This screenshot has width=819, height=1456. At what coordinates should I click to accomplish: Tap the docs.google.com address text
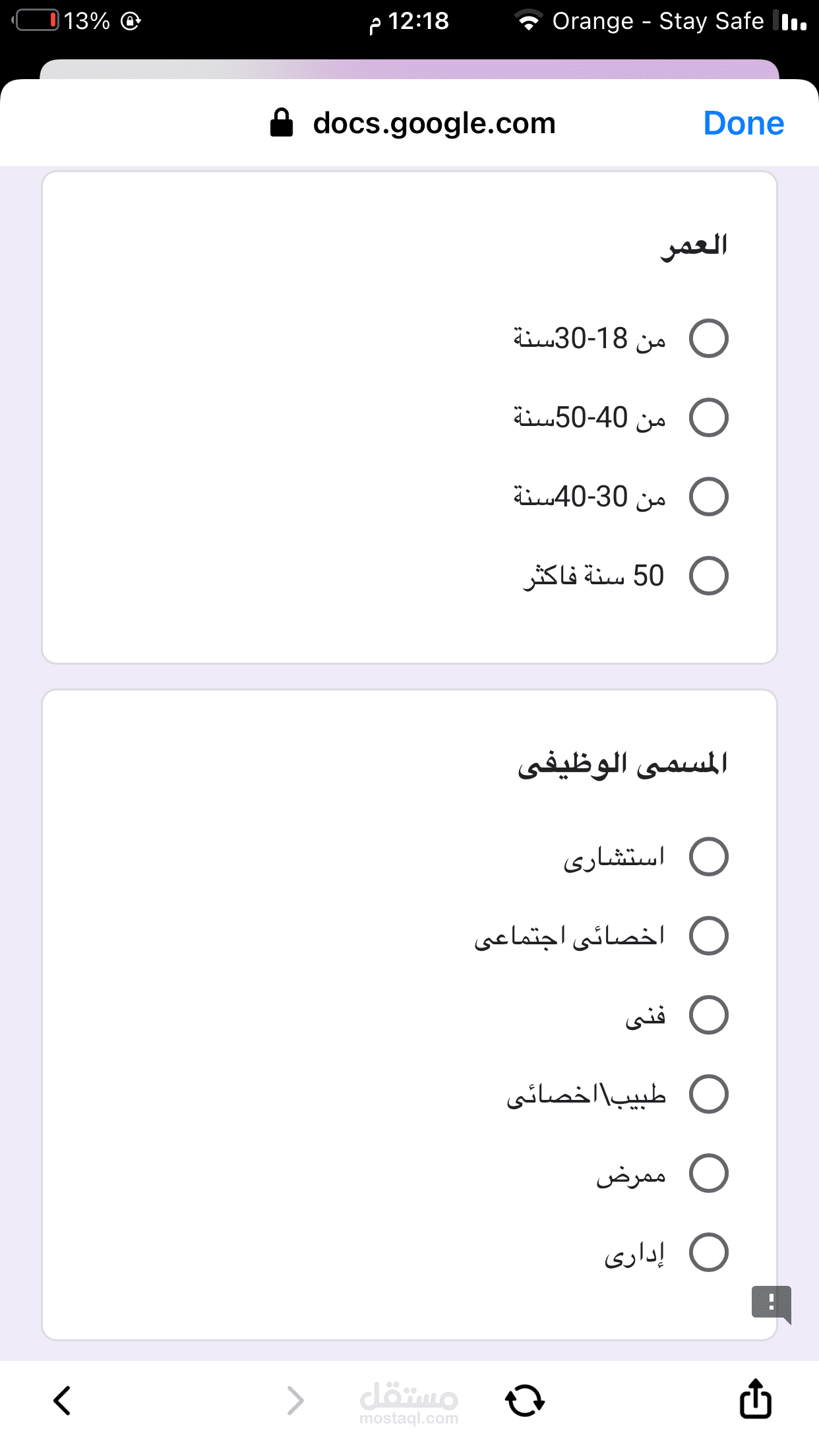point(434,123)
